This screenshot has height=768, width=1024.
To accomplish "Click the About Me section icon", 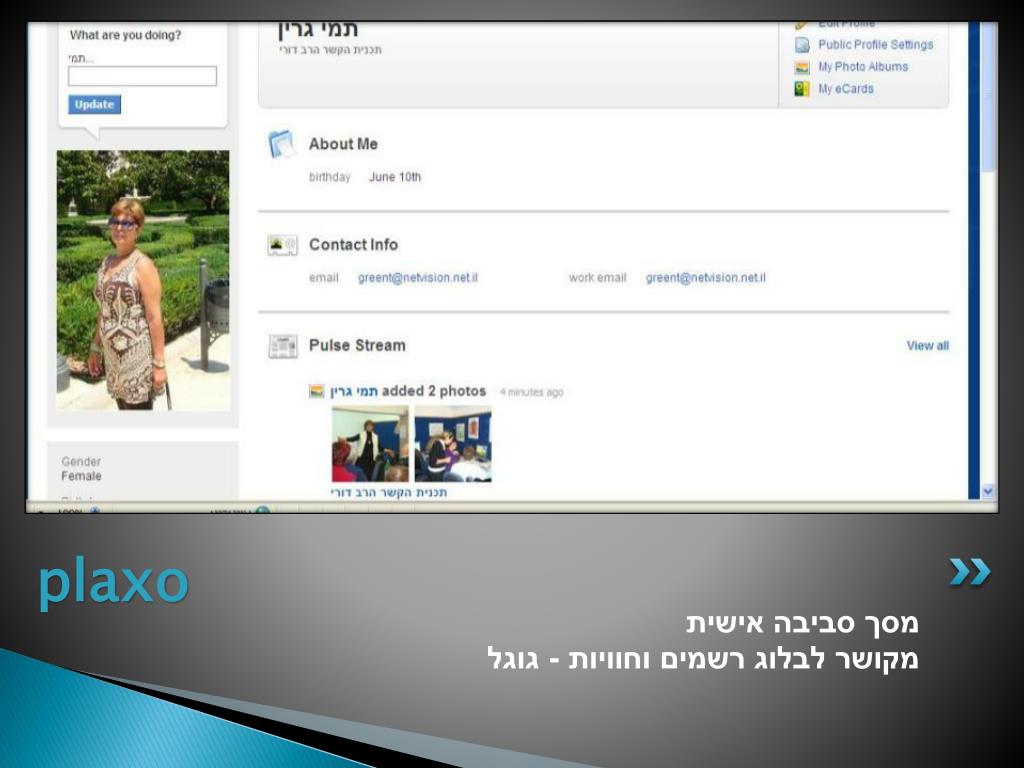I will click(x=282, y=144).
